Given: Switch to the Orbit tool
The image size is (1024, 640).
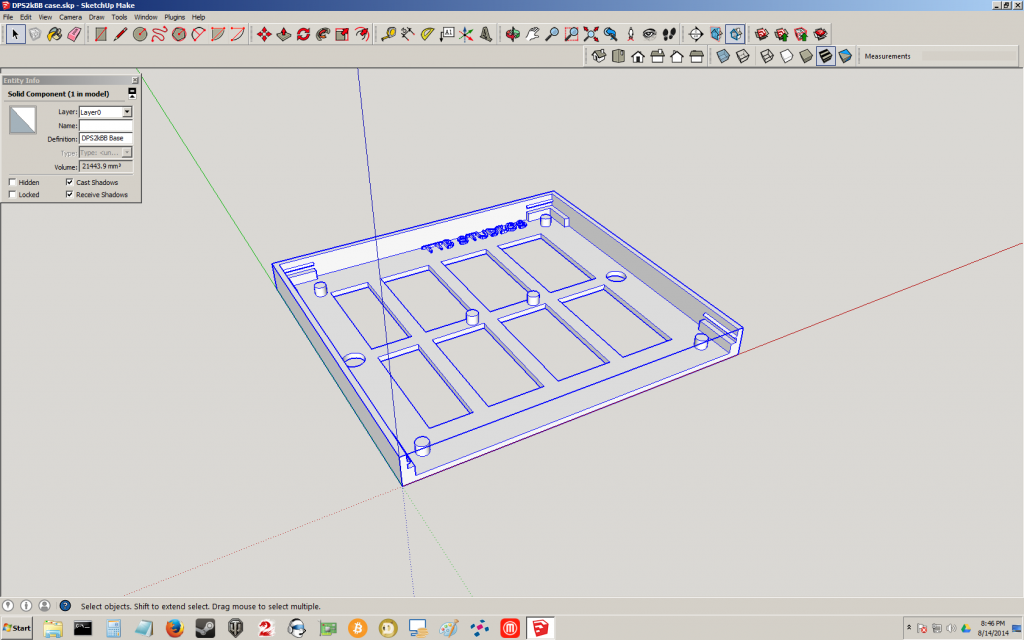Looking at the screenshot, I should tap(512, 34).
